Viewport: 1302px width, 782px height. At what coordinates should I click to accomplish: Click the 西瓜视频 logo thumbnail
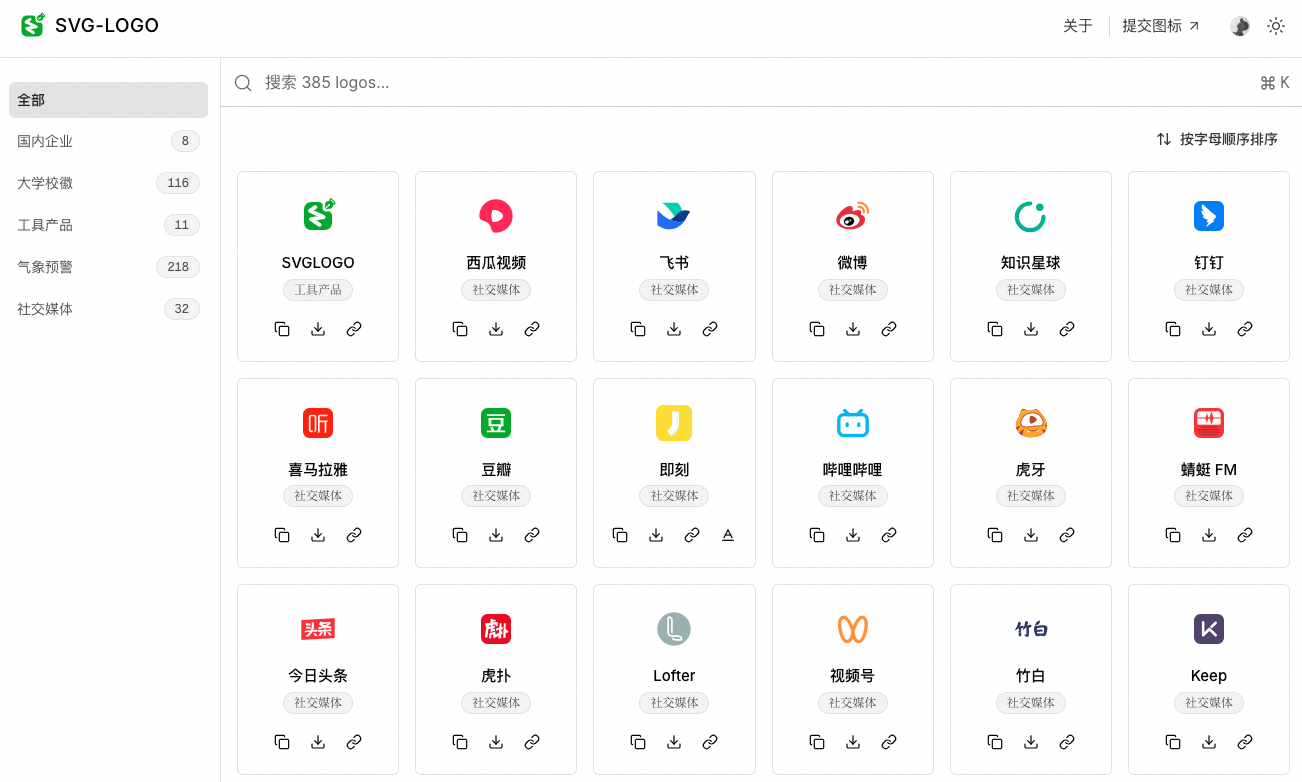(x=496, y=216)
